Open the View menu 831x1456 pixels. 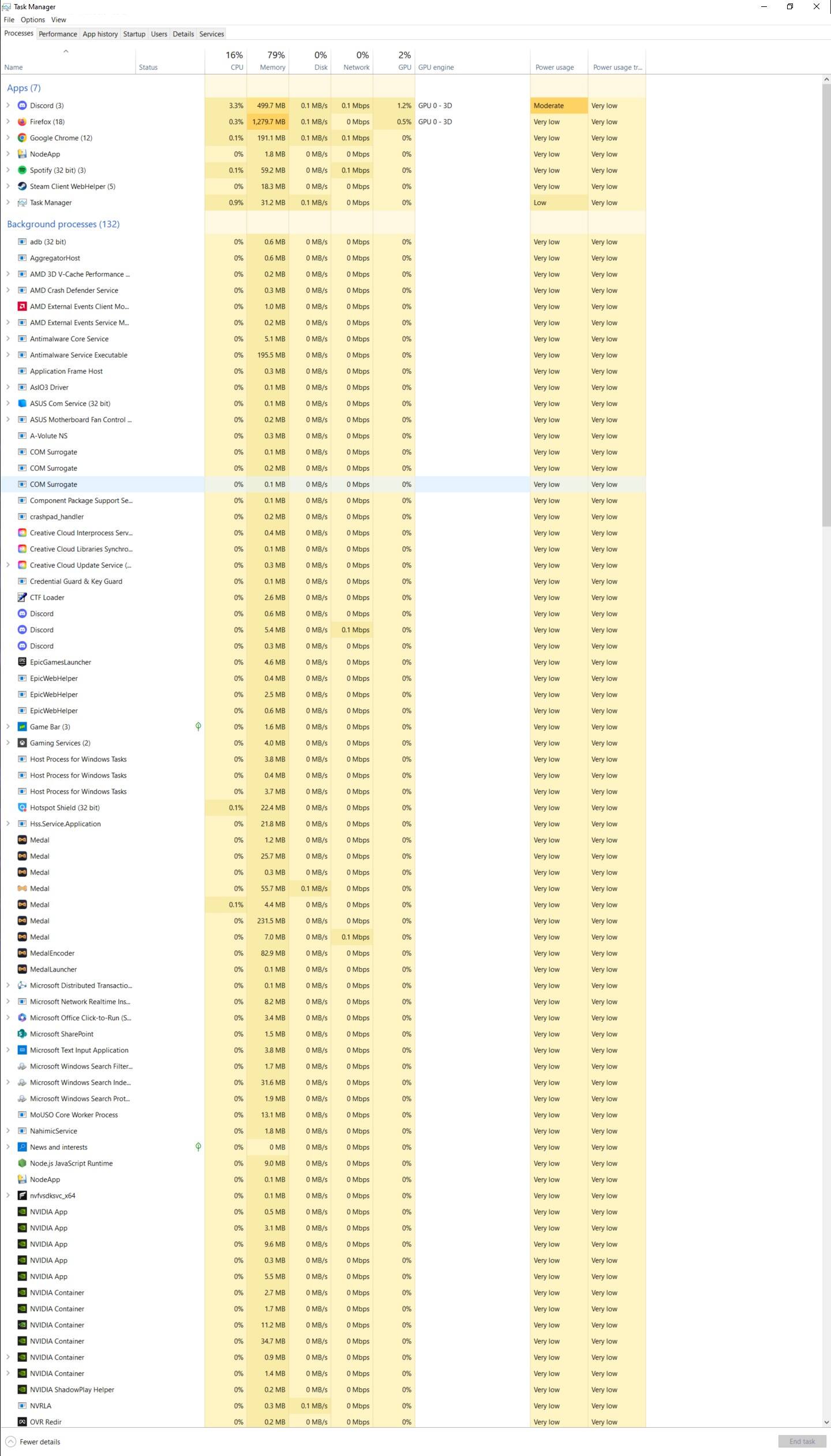(x=59, y=20)
